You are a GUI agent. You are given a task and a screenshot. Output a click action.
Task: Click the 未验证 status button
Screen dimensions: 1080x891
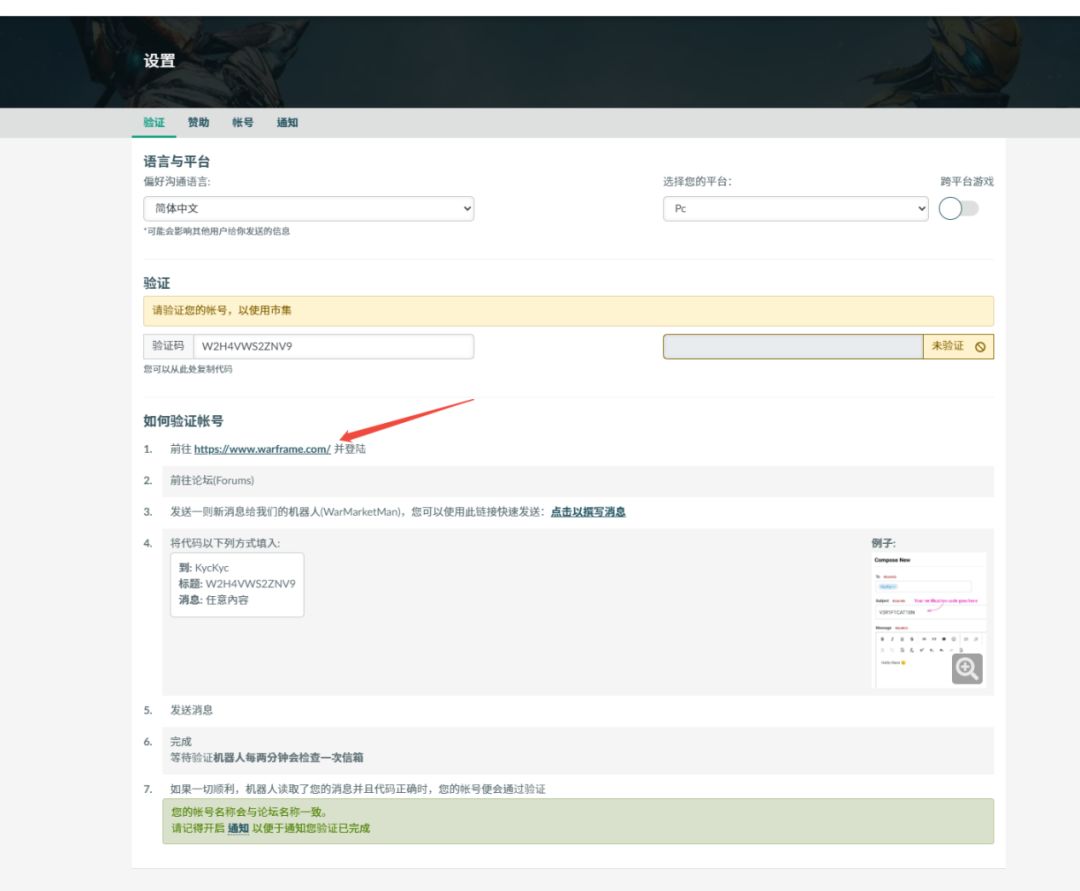click(958, 346)
